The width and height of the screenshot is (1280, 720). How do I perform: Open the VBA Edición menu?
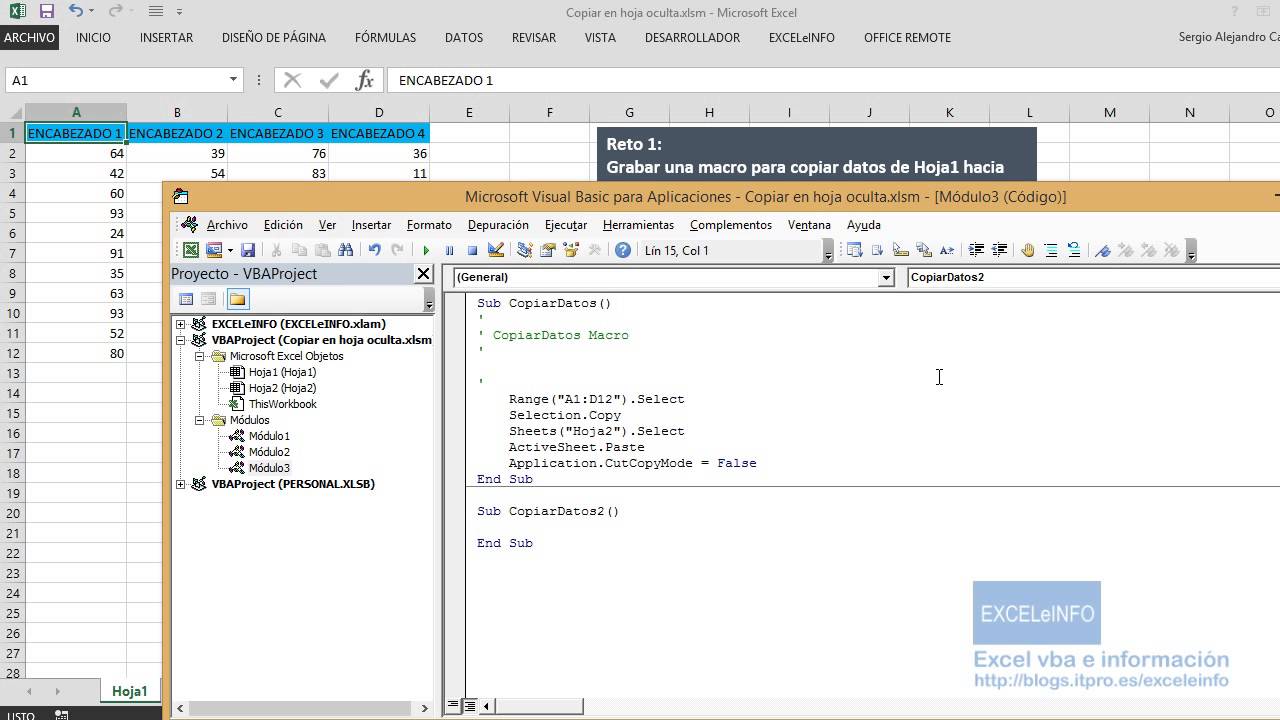[x=283, y=225]
